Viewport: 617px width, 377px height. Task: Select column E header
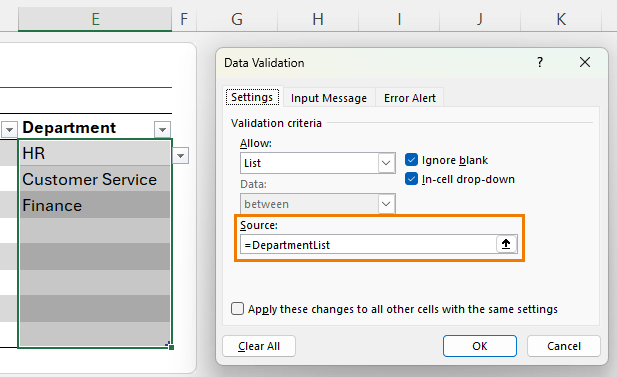click(x=95, y=19)
